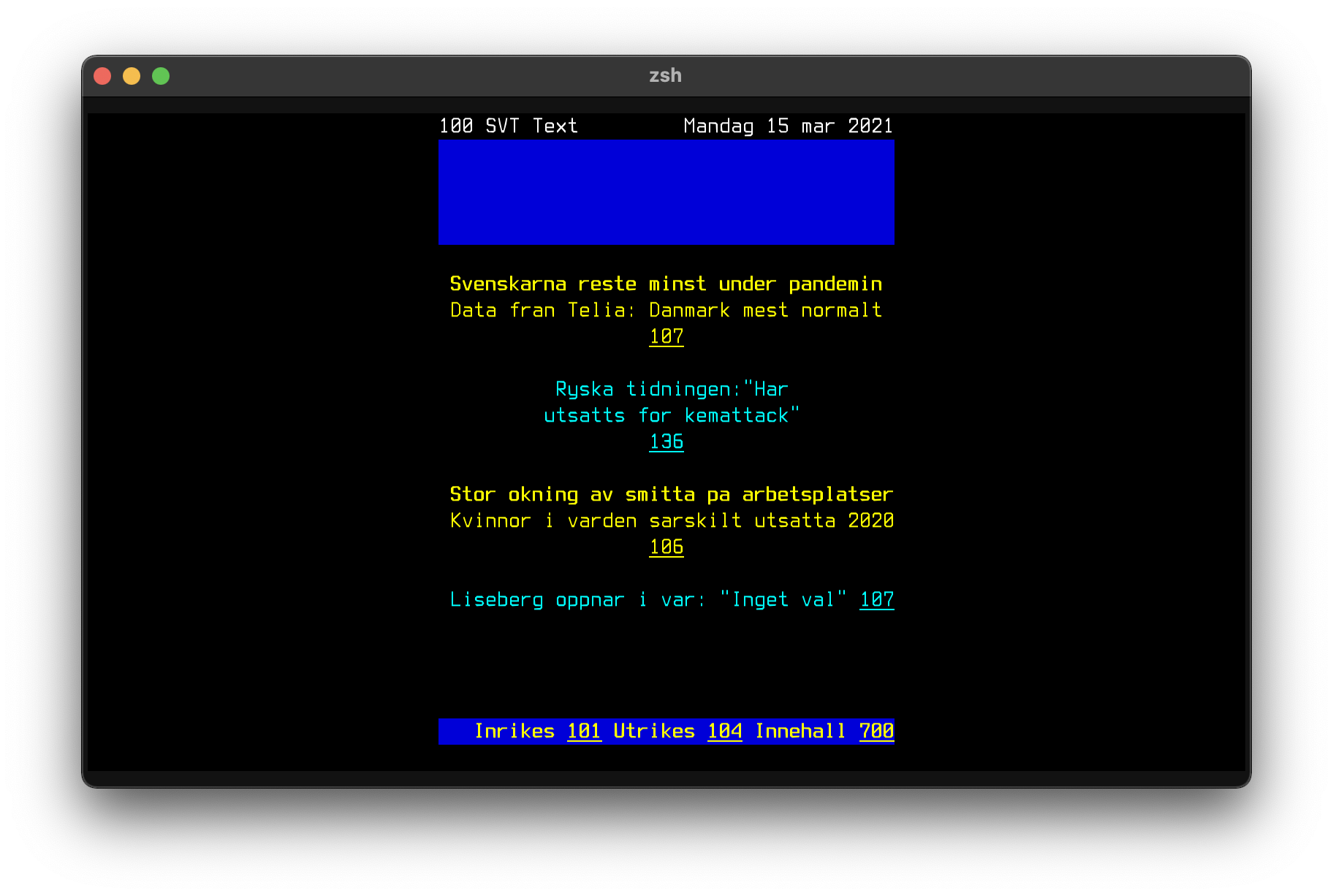Screen dimensions: 1333x896
Task: Click the zsh window title
Action: click(x=665, y=75)
